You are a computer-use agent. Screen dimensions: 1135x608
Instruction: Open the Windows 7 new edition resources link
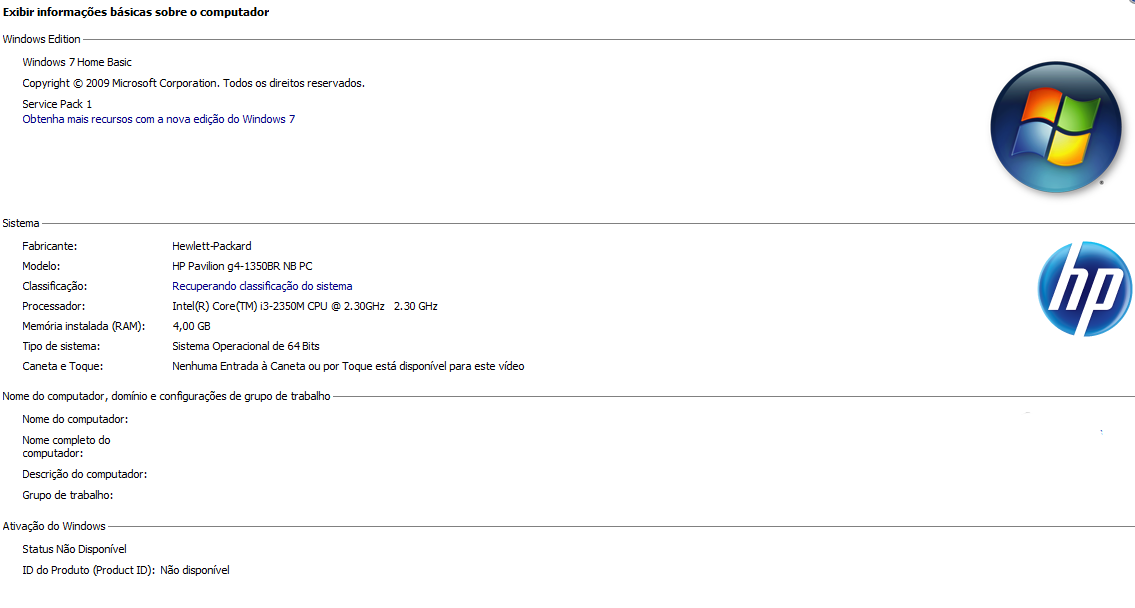tap(159, 119)
